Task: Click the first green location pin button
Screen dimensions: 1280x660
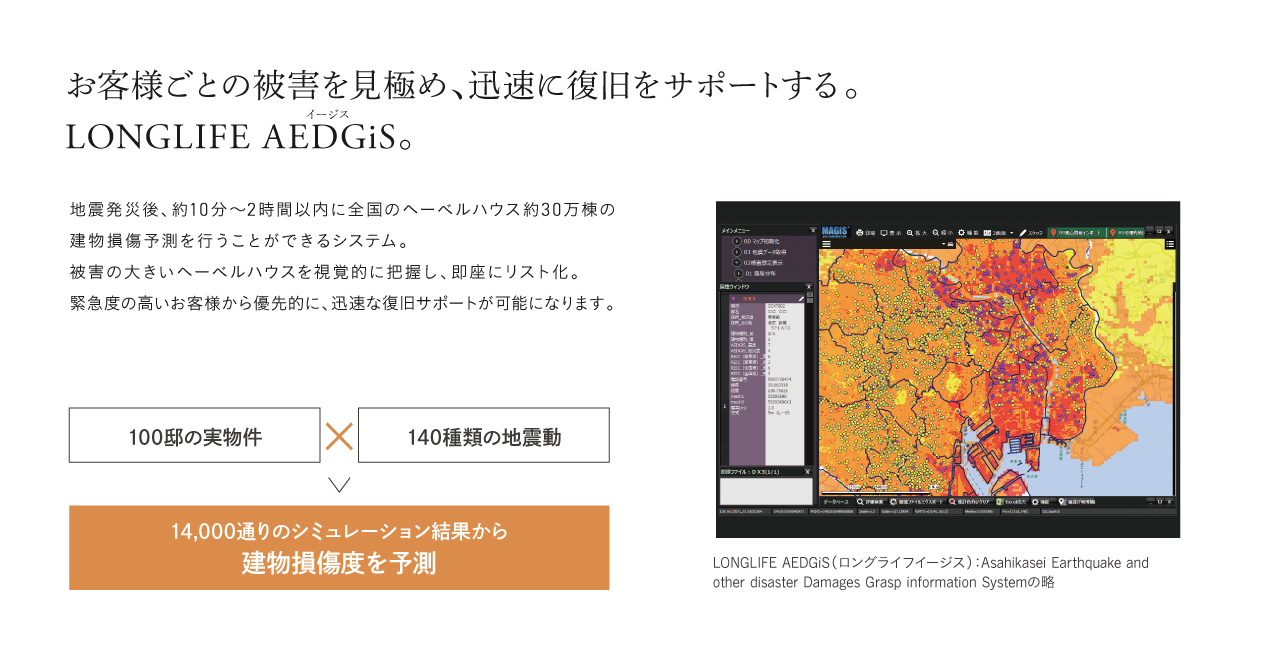Action: pyautogui.click(x=1076, y=232)
